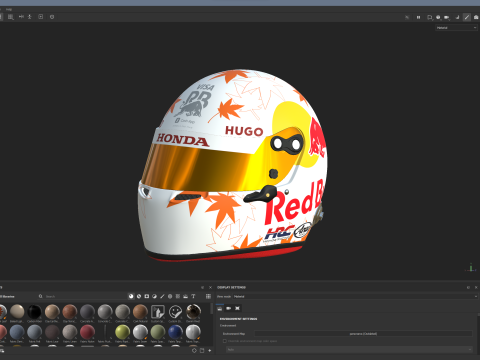Open perspective projection dropdown icon
Screen dimensions: 480x360
pyautogui.click(x=430, y=17)
